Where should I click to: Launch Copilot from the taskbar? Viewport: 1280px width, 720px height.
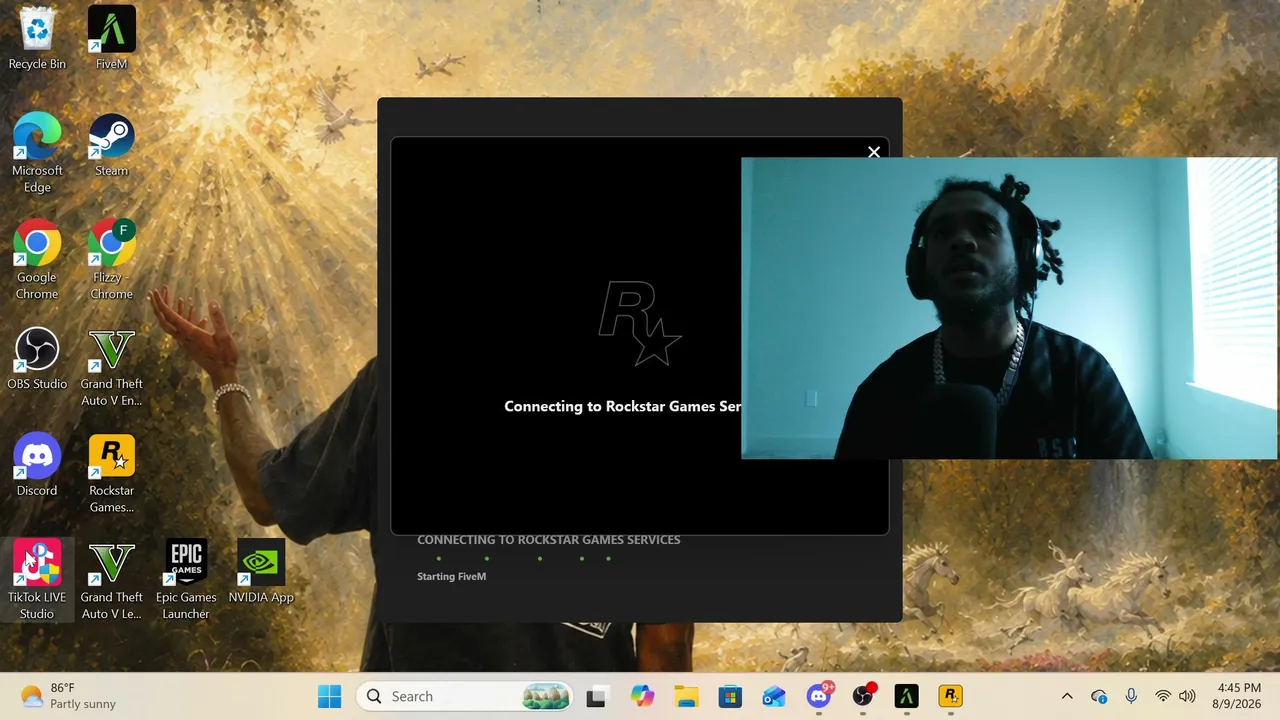coord(642,696)
